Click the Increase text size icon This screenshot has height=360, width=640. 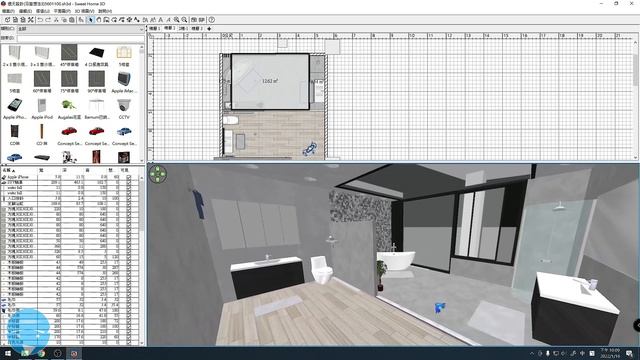(145, 20)
